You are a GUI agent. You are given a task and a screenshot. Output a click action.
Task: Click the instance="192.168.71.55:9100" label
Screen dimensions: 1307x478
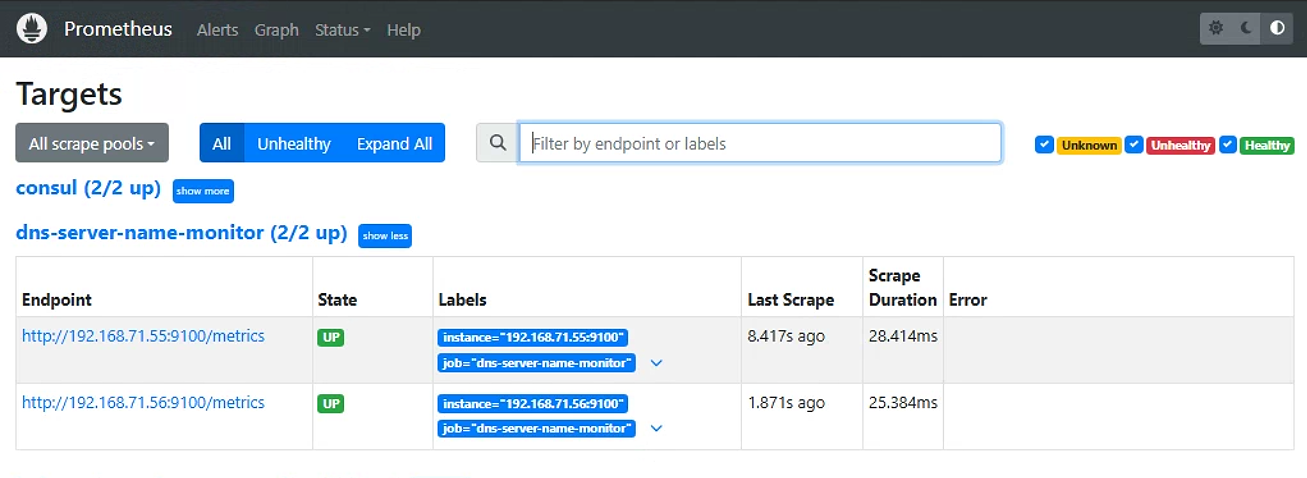(x=533, y=338)
